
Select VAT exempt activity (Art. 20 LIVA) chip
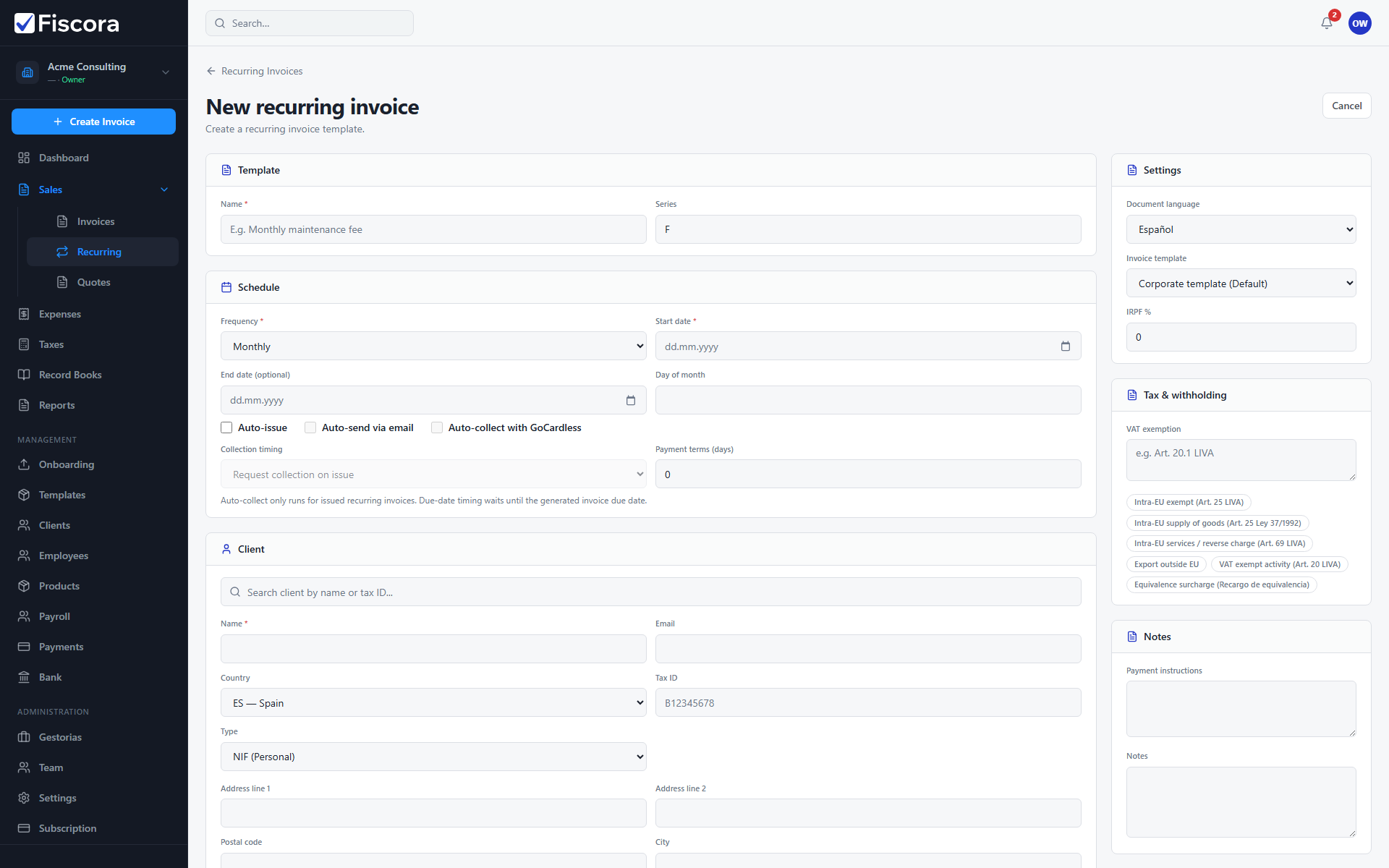coord(1279,564)
